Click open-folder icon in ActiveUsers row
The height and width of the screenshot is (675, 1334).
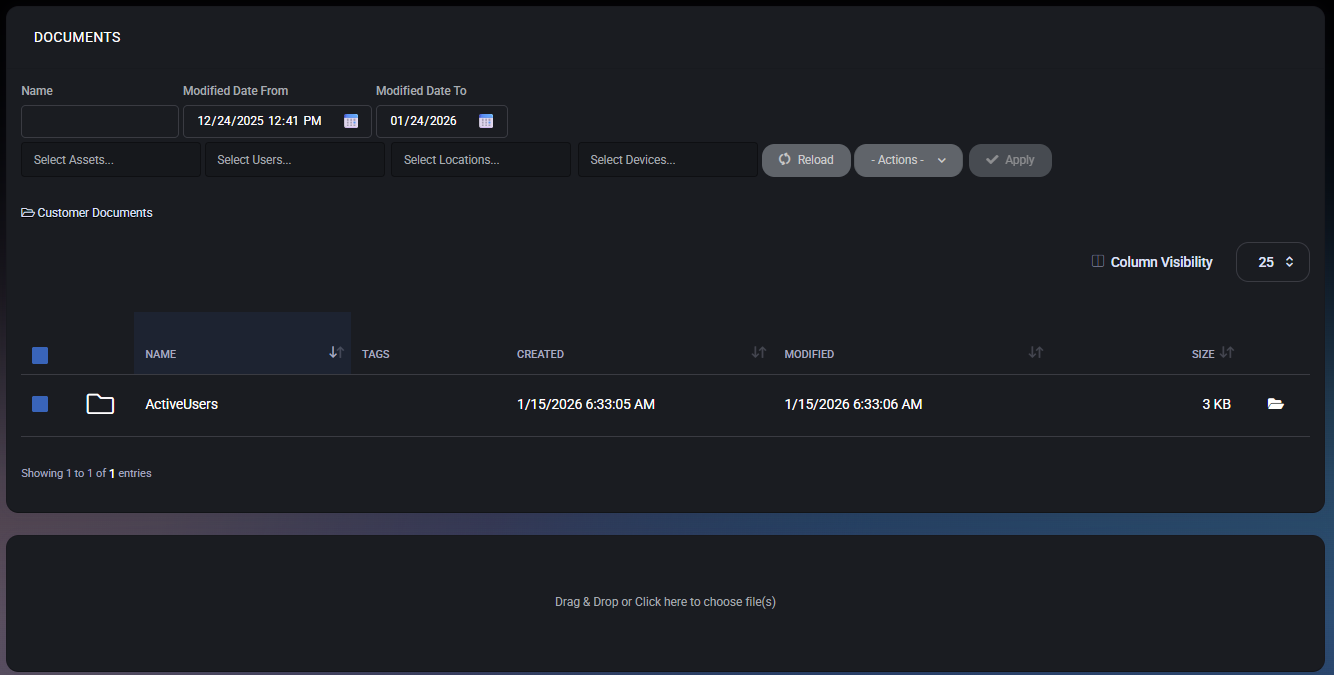pos(1275,404)
